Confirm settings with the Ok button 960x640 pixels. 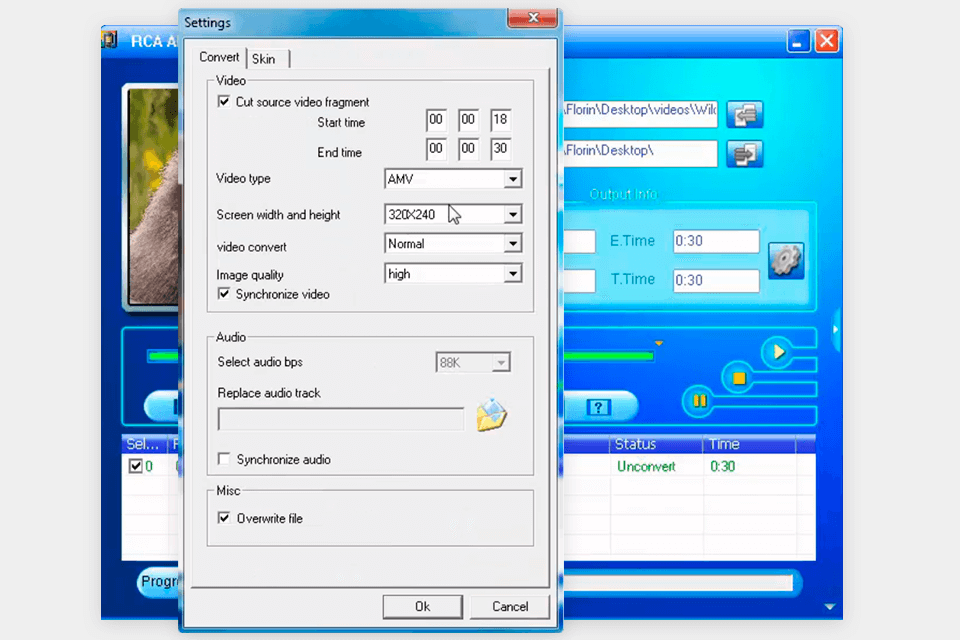coord(422,606)
